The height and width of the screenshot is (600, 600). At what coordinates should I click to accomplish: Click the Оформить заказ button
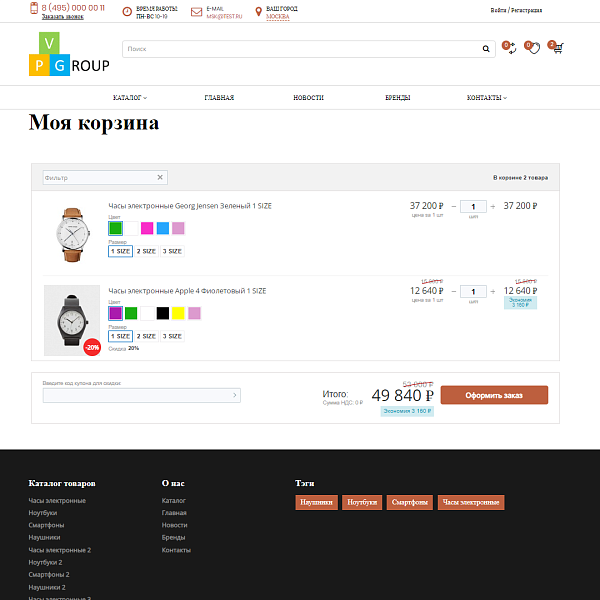click(x=494, y=395)
